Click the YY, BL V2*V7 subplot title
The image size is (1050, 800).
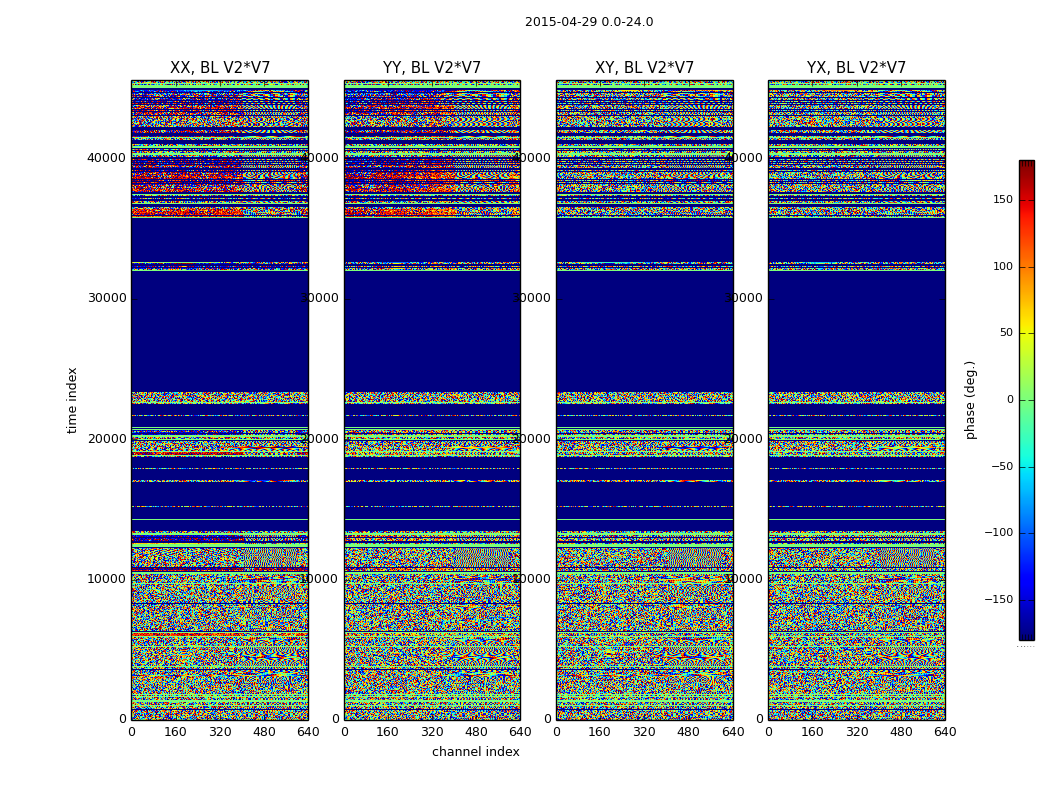(432, 68)
